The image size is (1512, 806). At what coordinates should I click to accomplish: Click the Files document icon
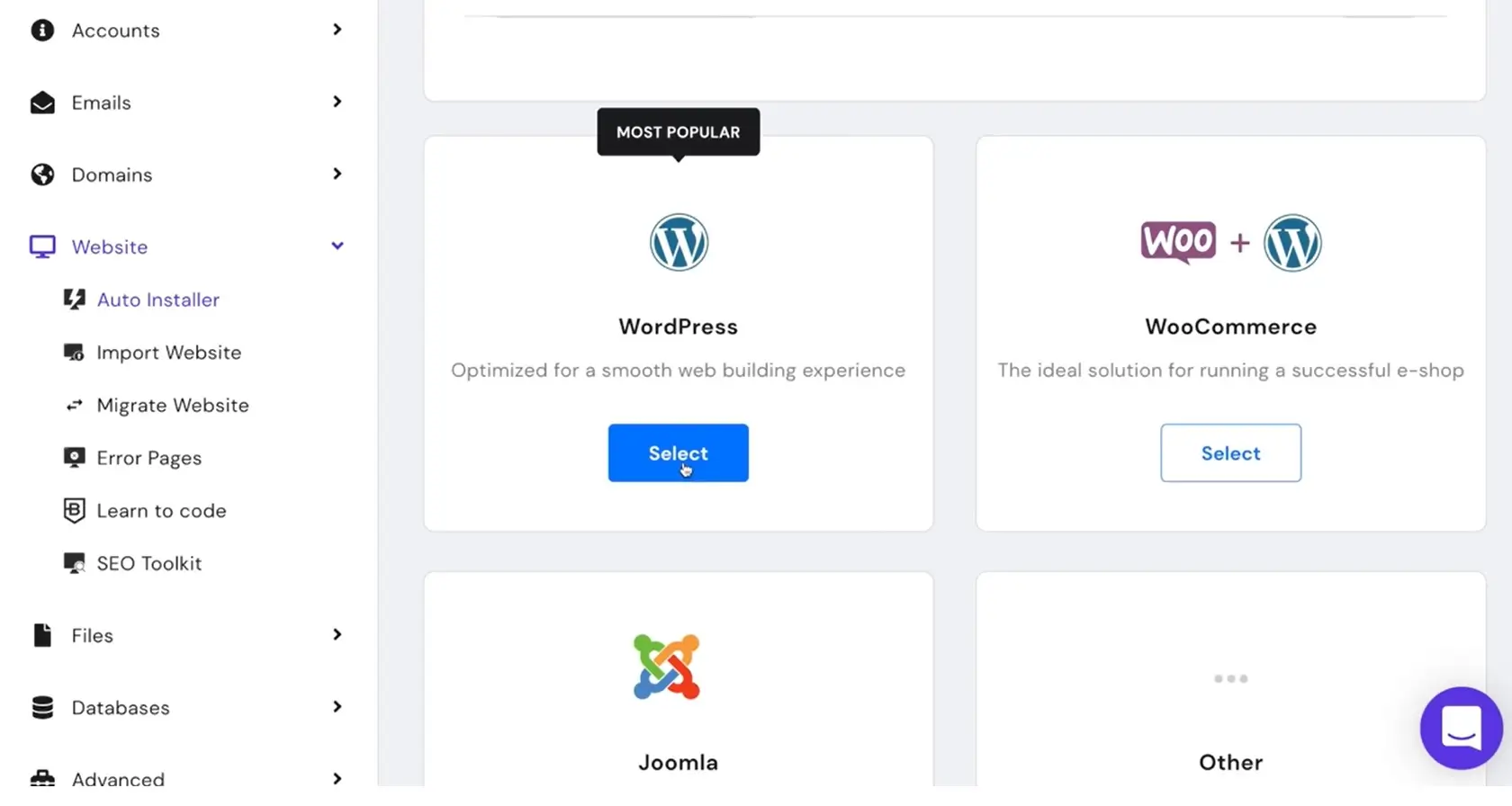coord(42,635)
